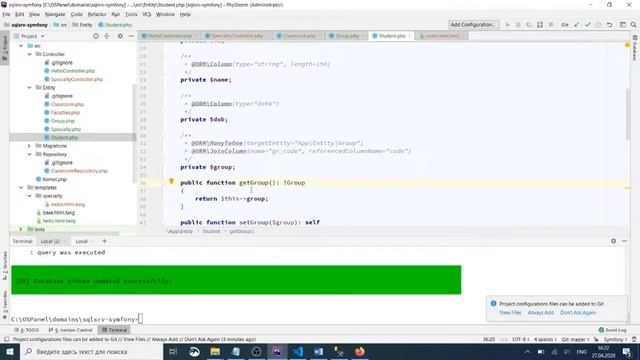The image size is (640, 360).
Task: Open the VCS menu
Action: (147, 14)
